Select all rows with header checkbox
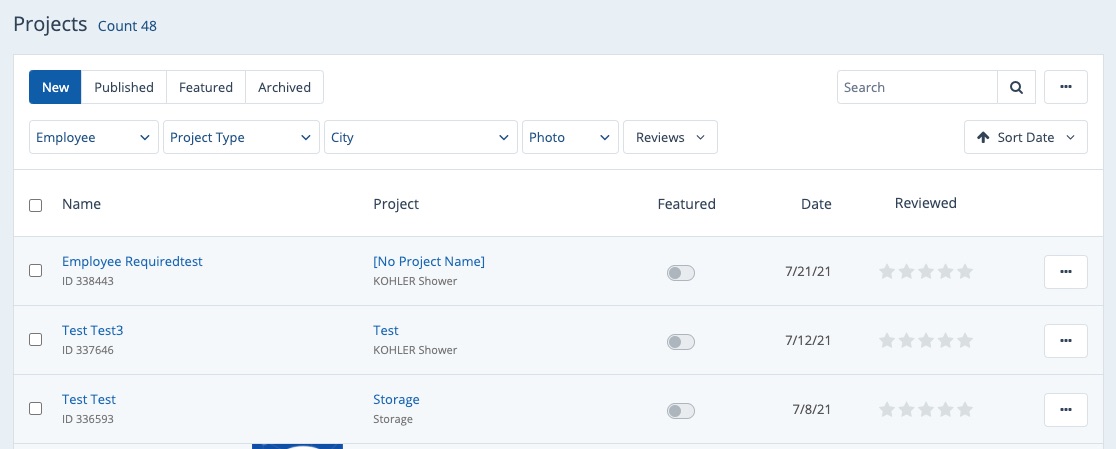The height and width of the screenshot is (449, 1116). (x=36, y=205)
